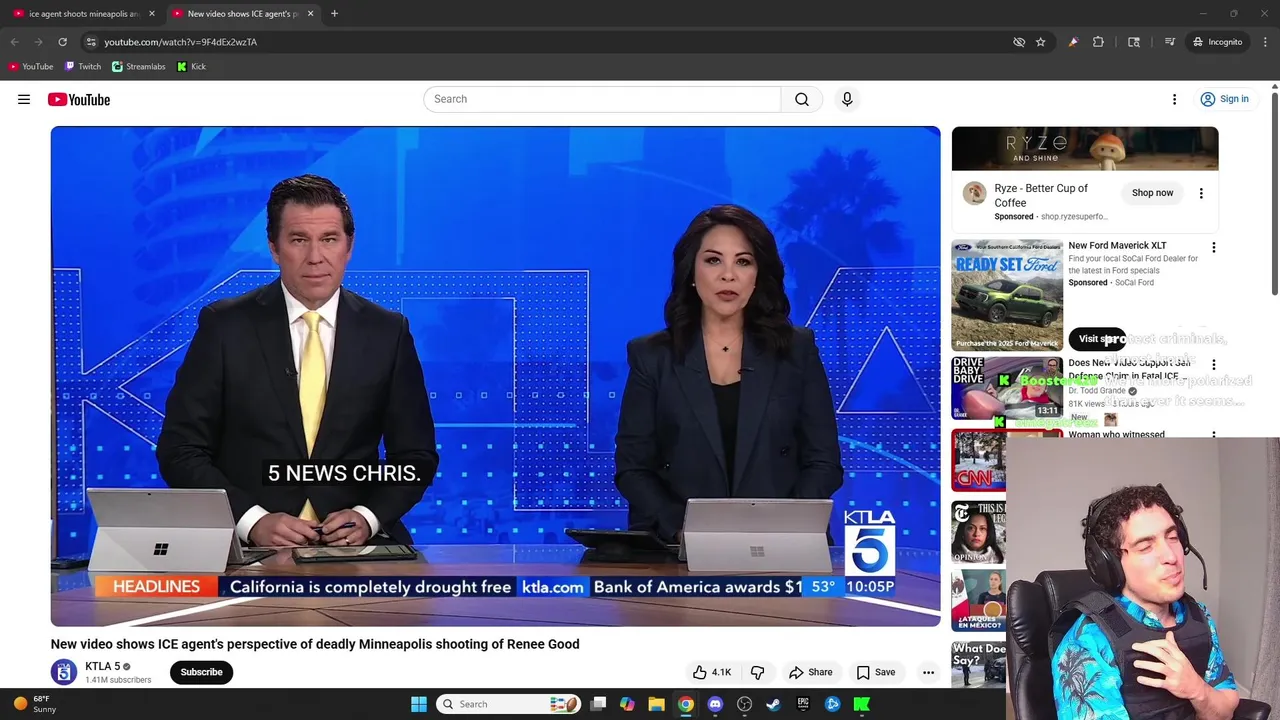Like the video with thumbs up
The image size is (1280, 720).
click(711, 672)
